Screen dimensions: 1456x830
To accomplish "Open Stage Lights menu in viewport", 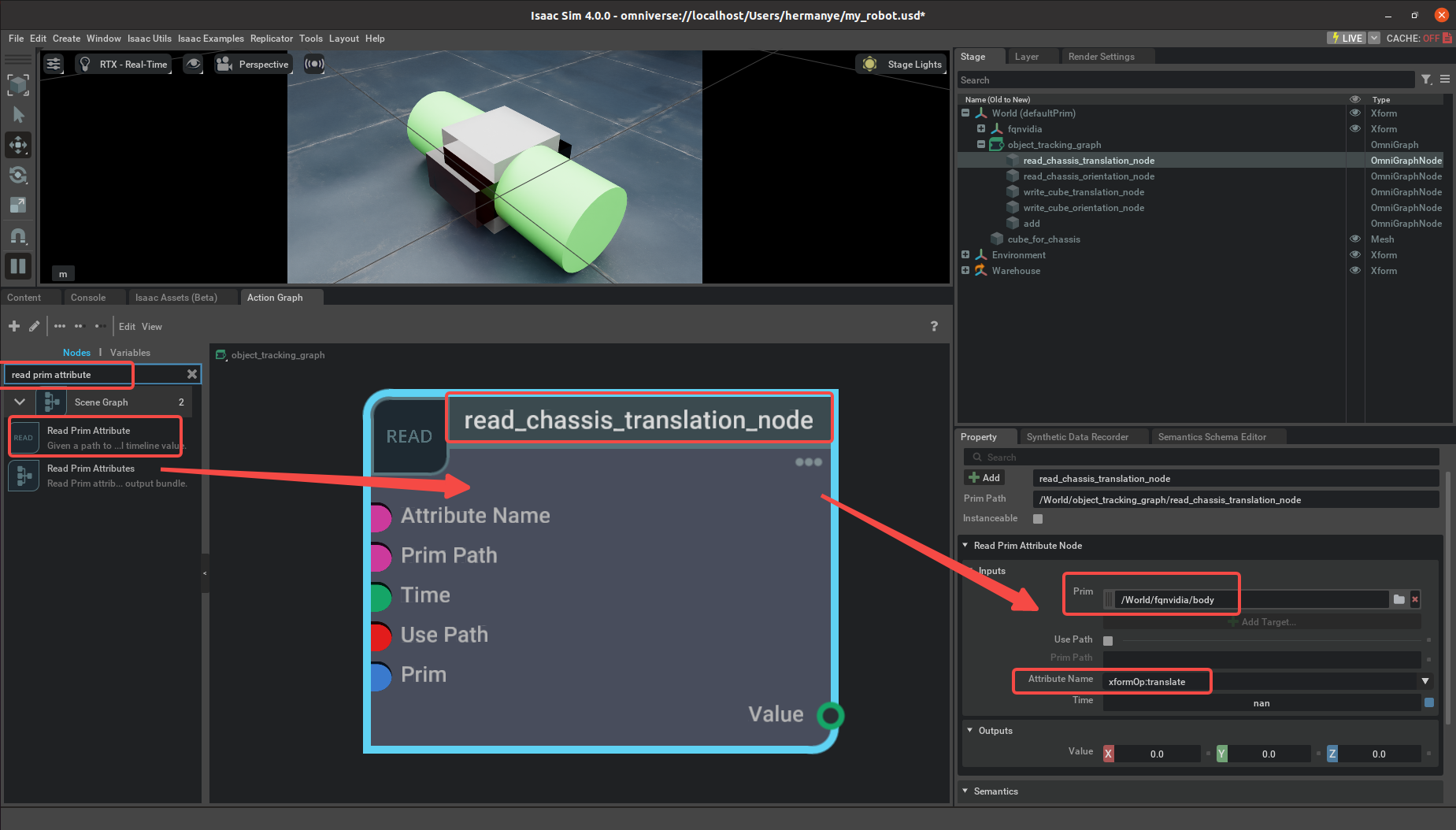I will tap(902, 64).
